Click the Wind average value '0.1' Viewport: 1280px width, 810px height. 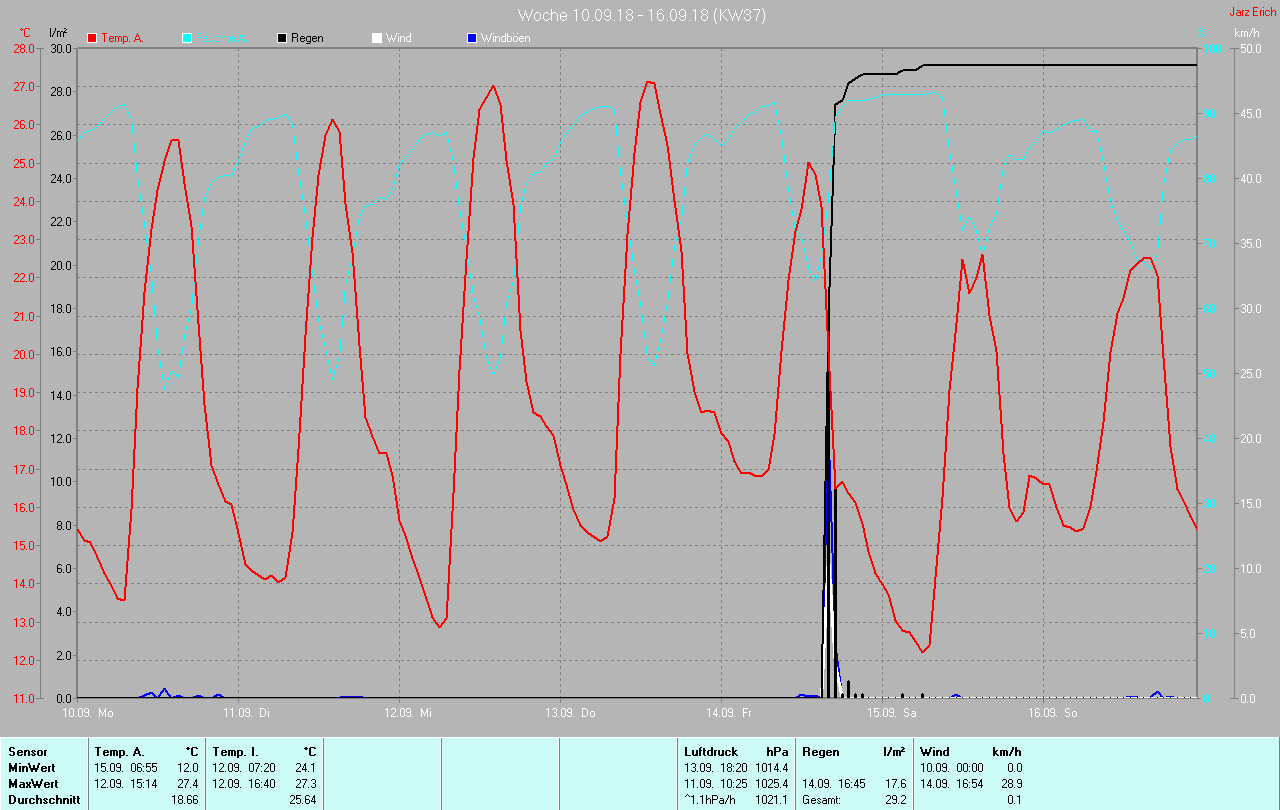(1015, 800)
